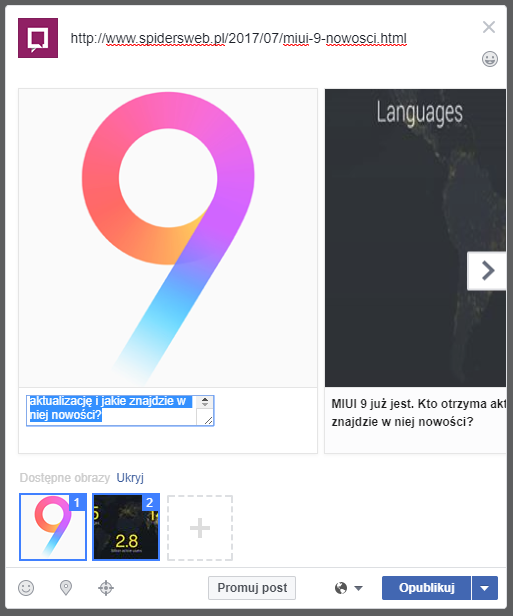Click the stepper arrows in headline textarea

(x=205, y=402)
